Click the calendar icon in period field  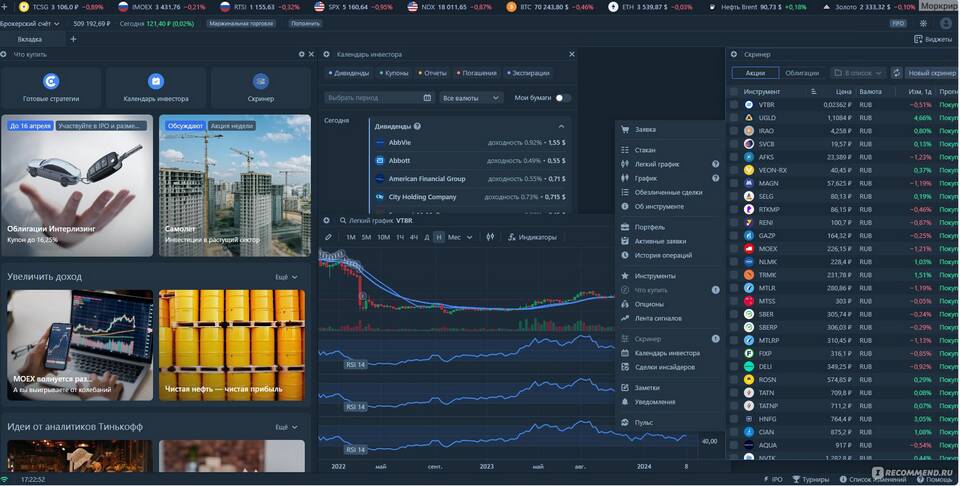click(x=427, y=98)
